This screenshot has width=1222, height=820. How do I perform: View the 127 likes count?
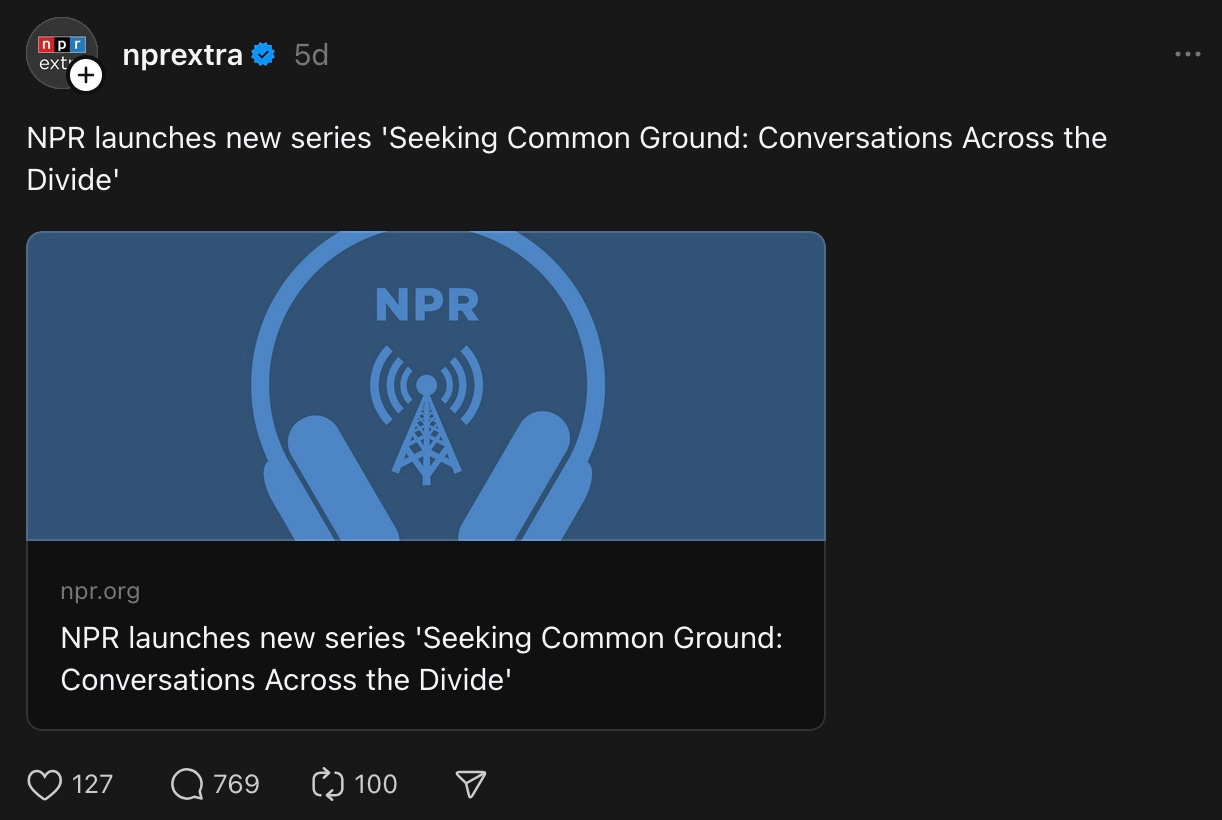click(92, 784)
